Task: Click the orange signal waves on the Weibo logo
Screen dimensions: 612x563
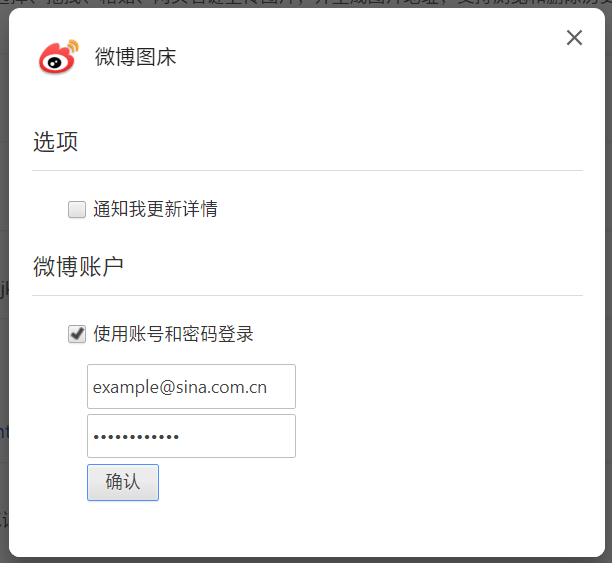Action: tap(73, 46)
